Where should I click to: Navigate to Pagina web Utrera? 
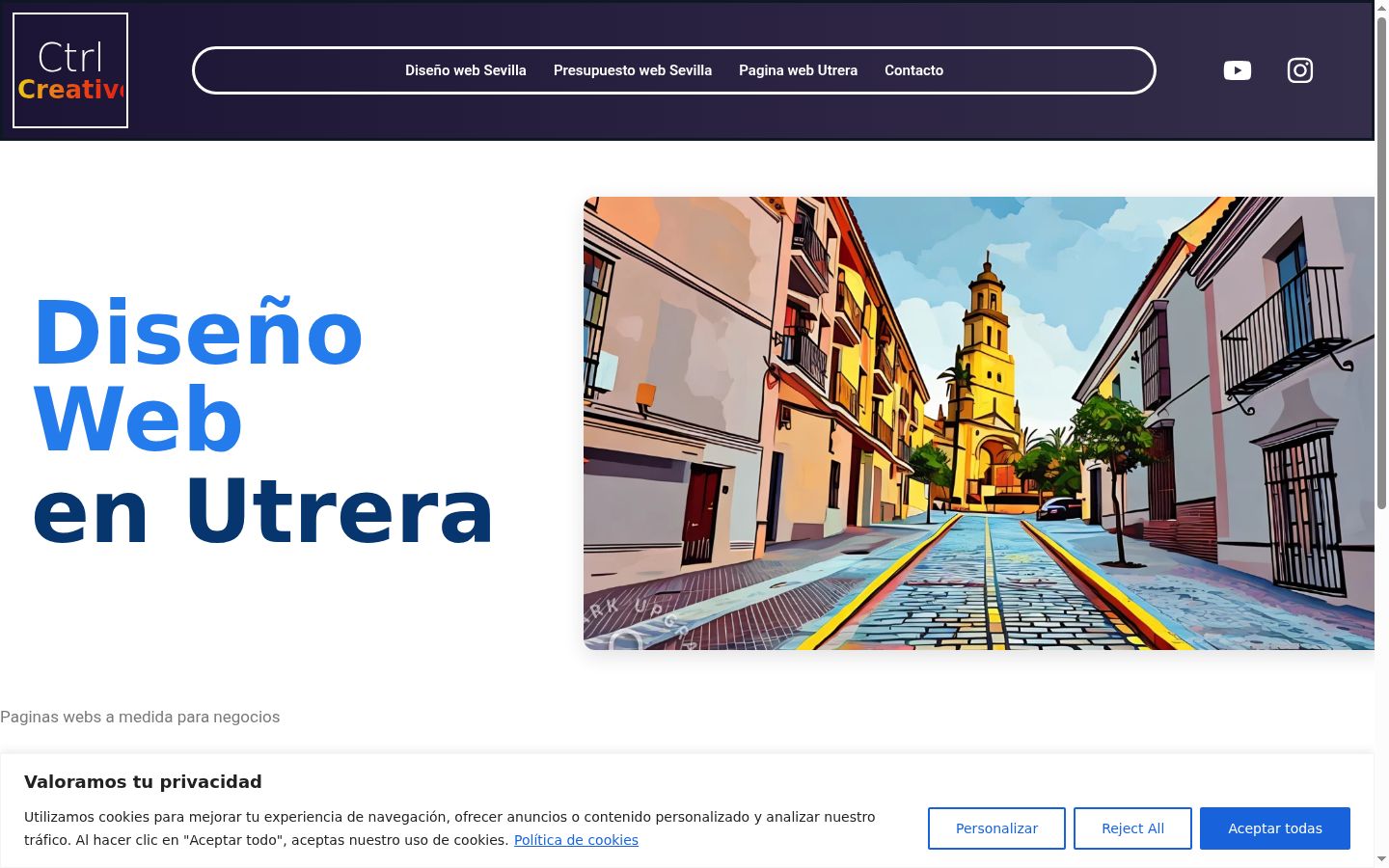pos(798,70)
